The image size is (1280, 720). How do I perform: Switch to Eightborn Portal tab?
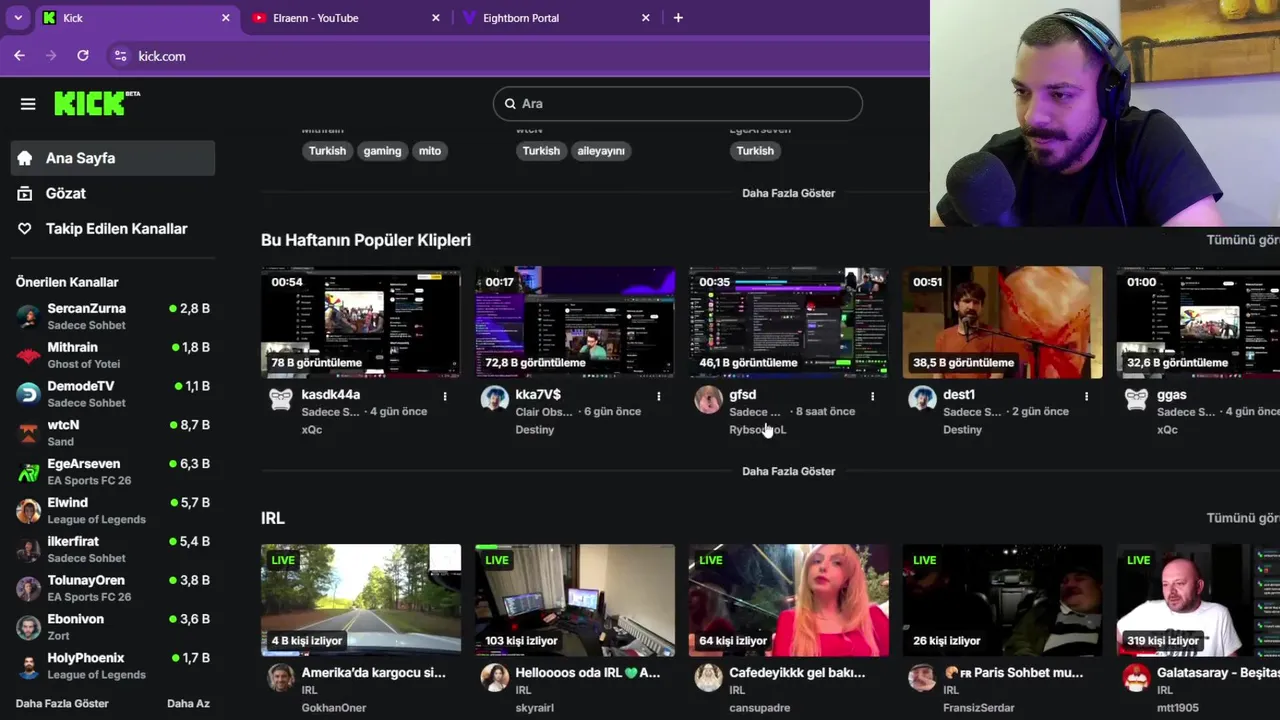pyautogui.click(x=556, y=18)
